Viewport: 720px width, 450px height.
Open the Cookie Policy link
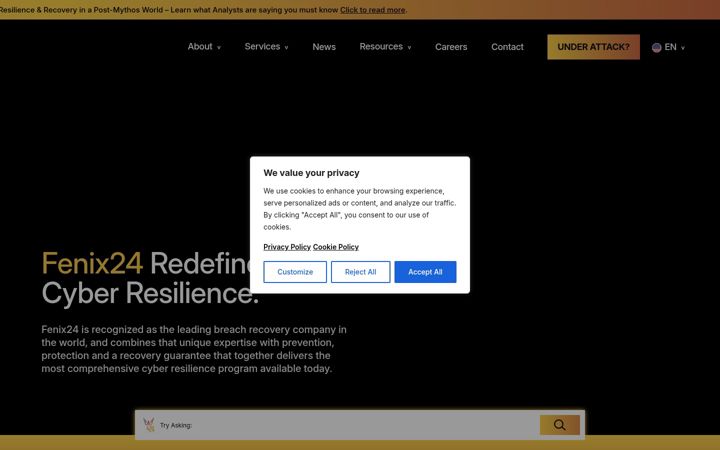click(x=336, y=247)
